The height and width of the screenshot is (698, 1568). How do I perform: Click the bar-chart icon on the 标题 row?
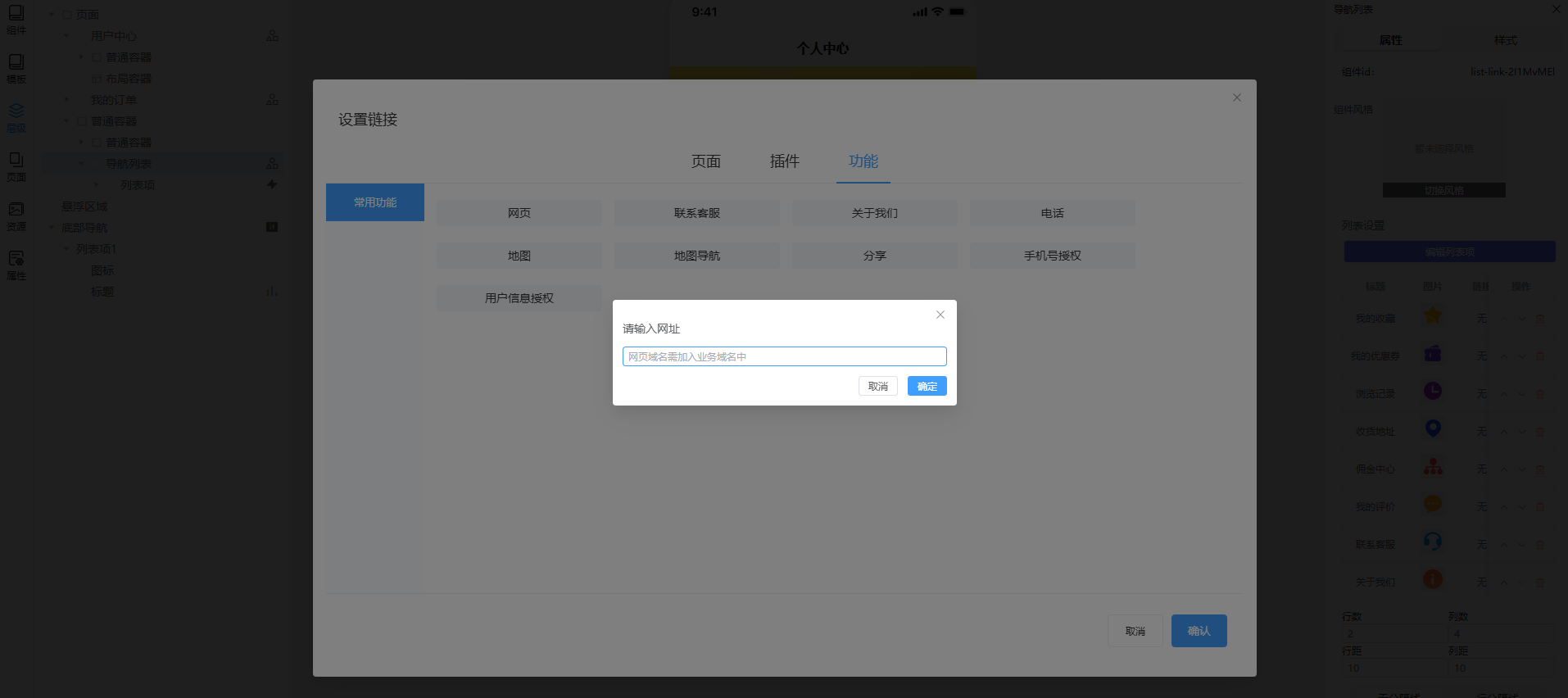(272, 292)
